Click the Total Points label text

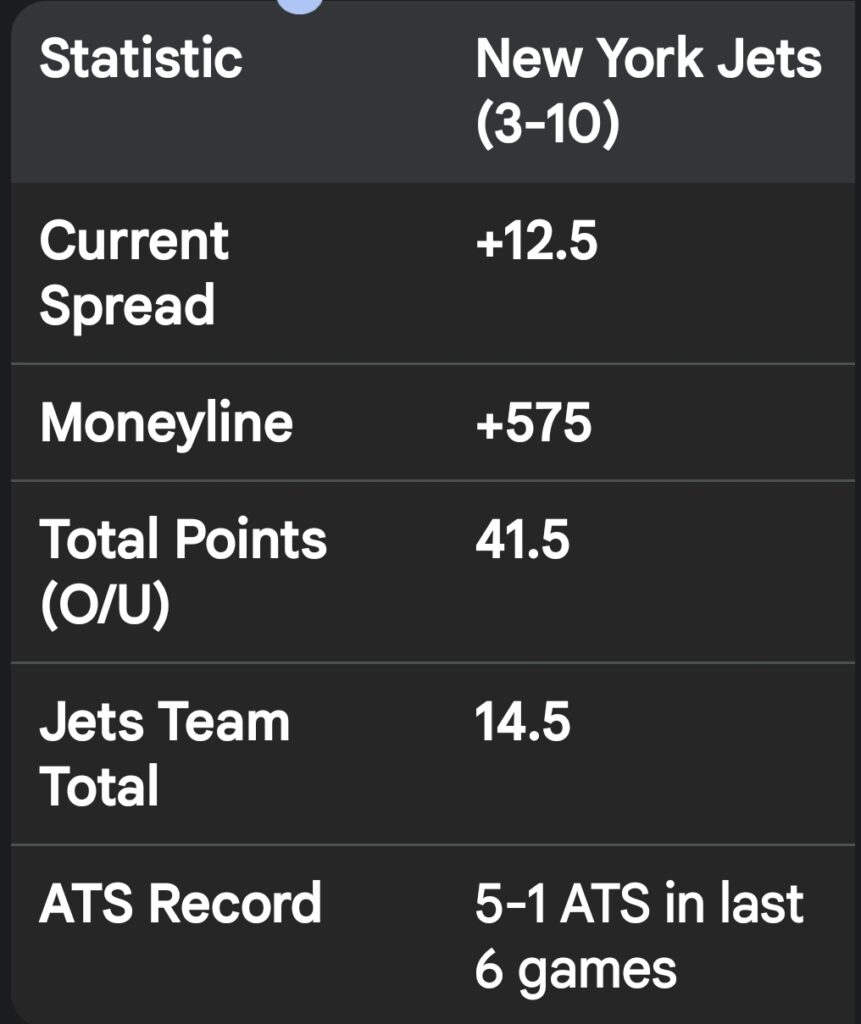[x=183, y=540]
